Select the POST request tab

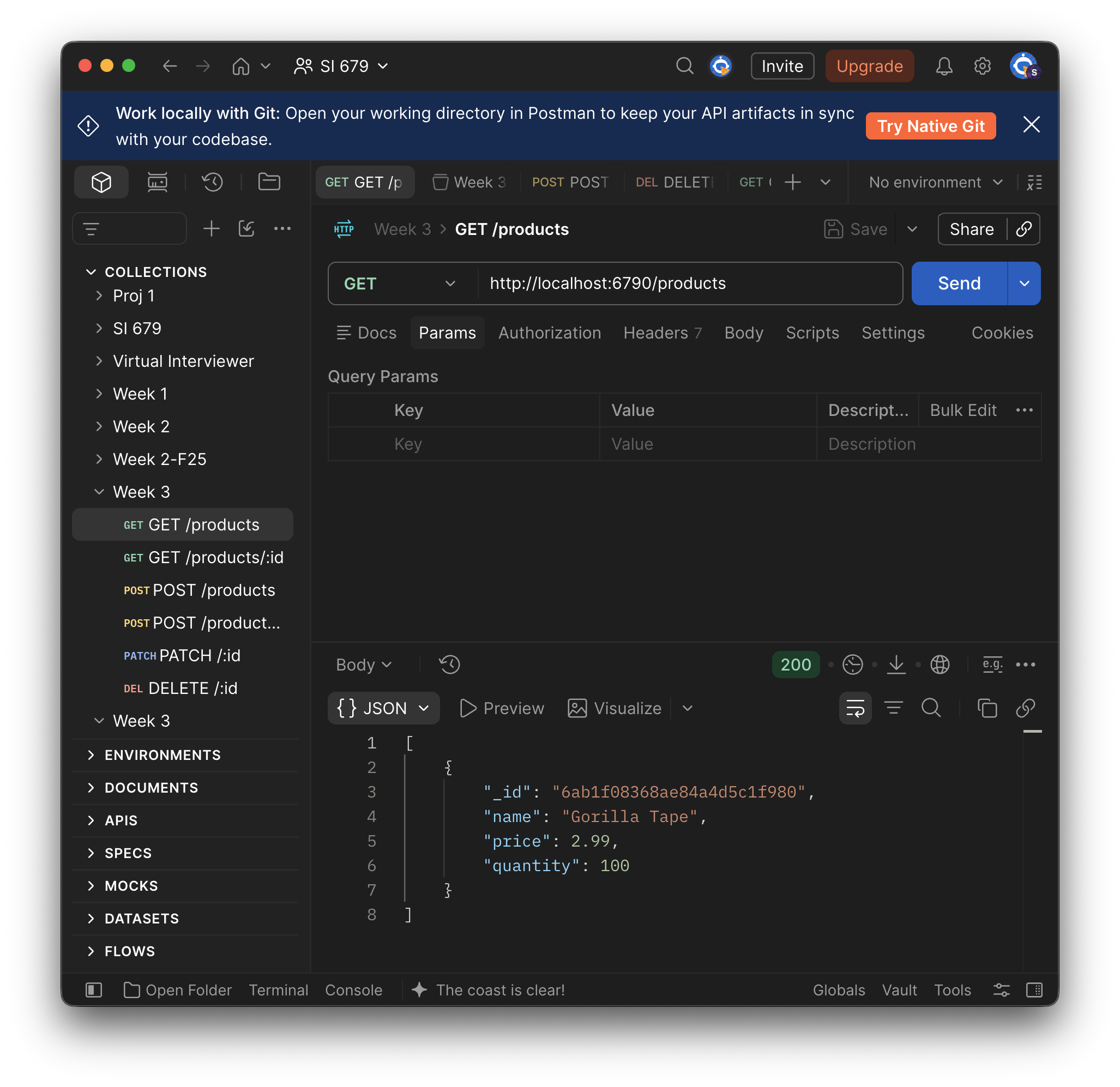(x=570, y=182)
